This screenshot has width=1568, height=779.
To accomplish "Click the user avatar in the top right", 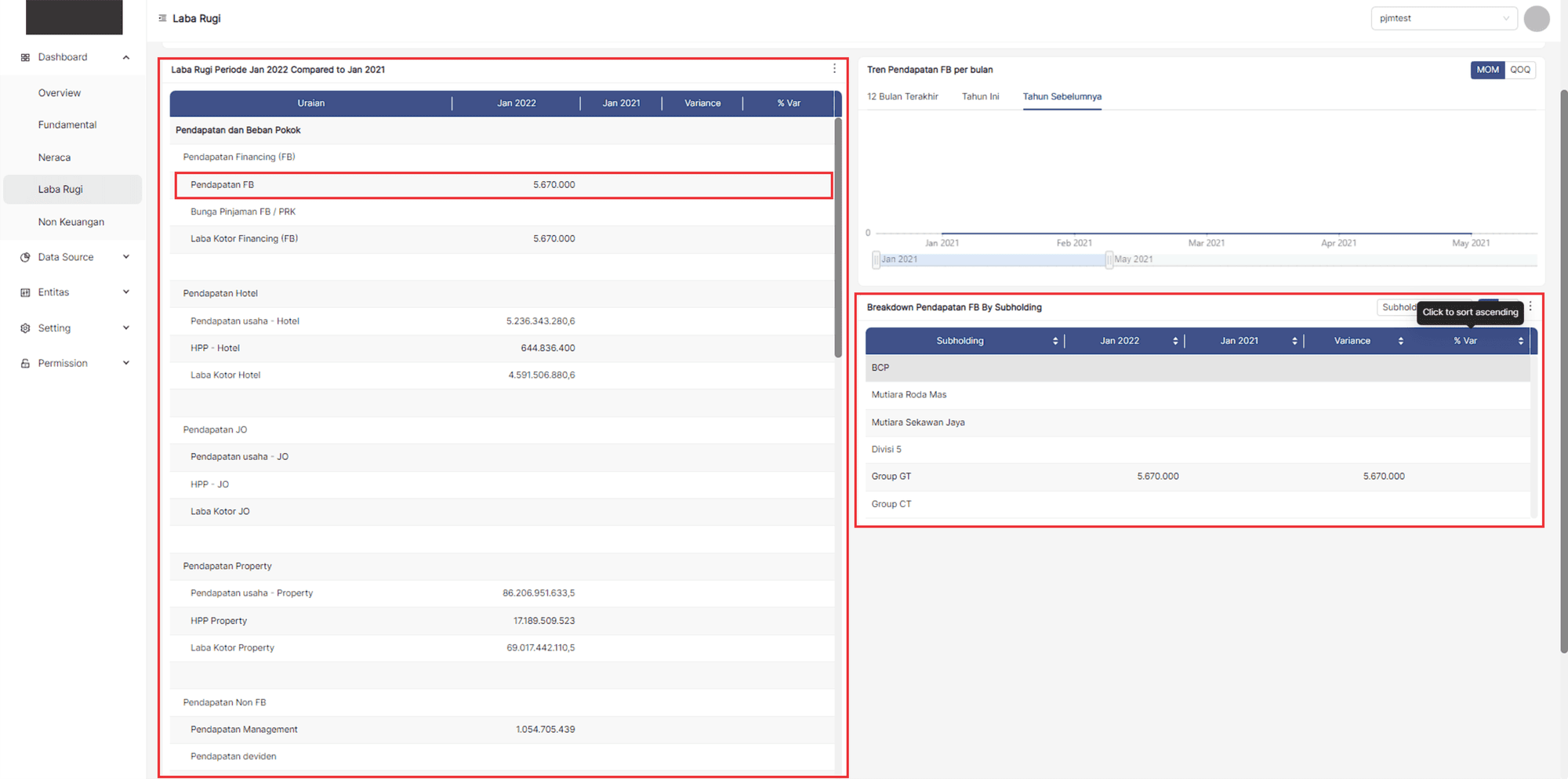I will 1536,18.
